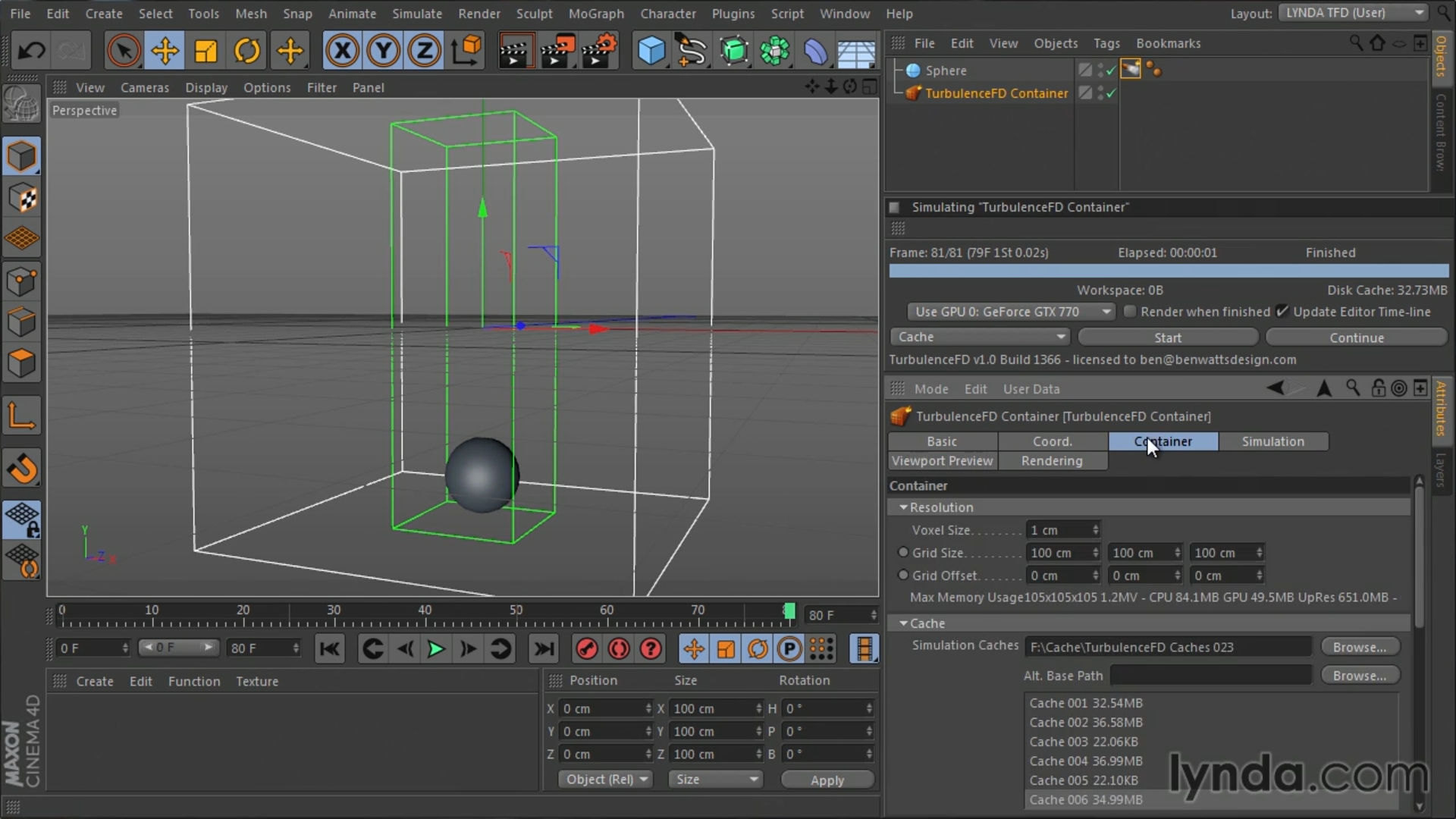The height and width of the screenshot is (819, 1456).
Task: Select the Move tool in top toolbar
Action: click(x=165, y=51)
